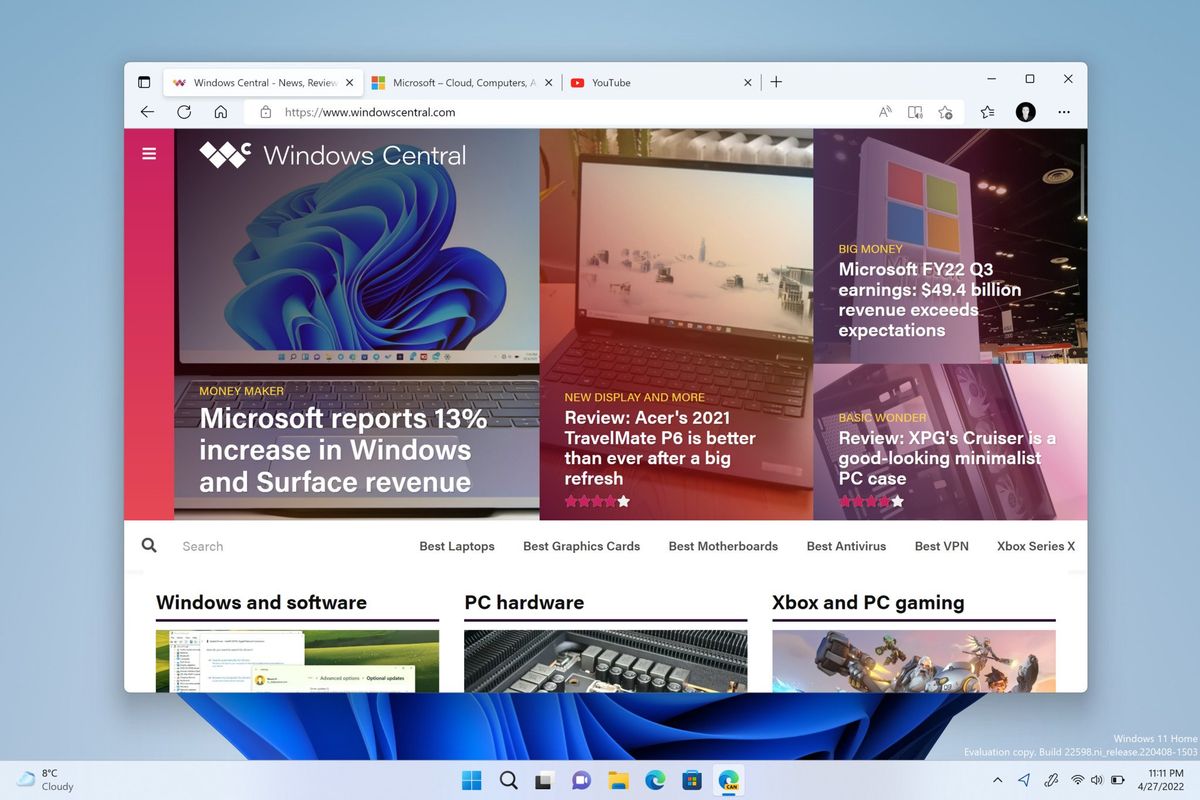Add this page to favorites
The height and width of the screenshot is (800, 1200).
click(946, 112)
